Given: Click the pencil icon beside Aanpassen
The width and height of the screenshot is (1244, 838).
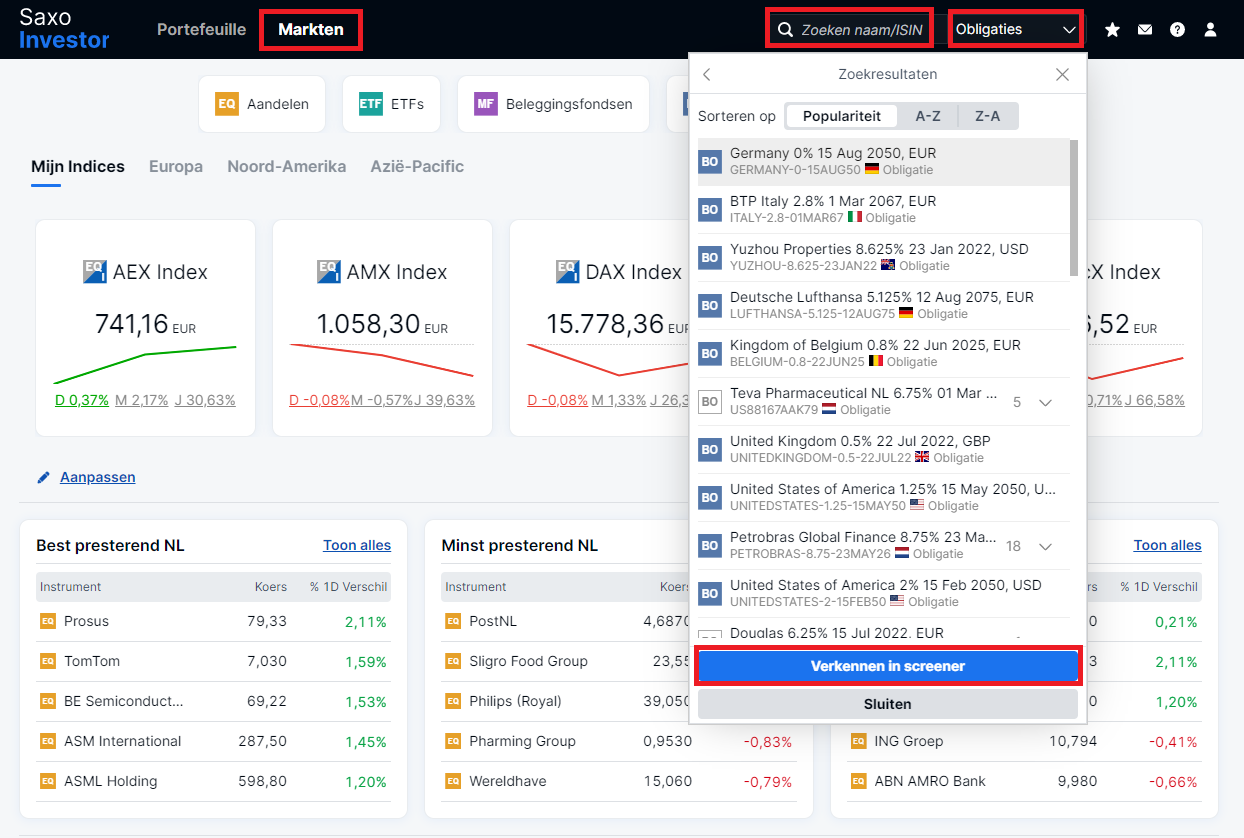Looking at the screenshot, I should tap(43, 478).
